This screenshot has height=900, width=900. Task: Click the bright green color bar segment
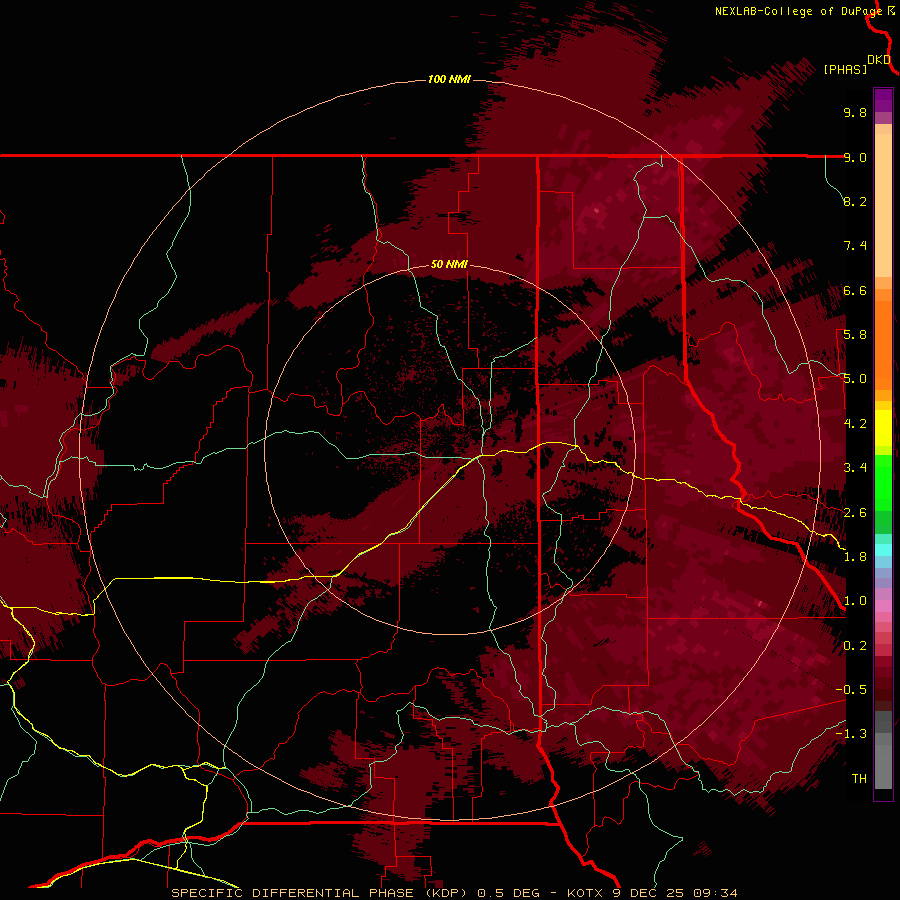883,482
